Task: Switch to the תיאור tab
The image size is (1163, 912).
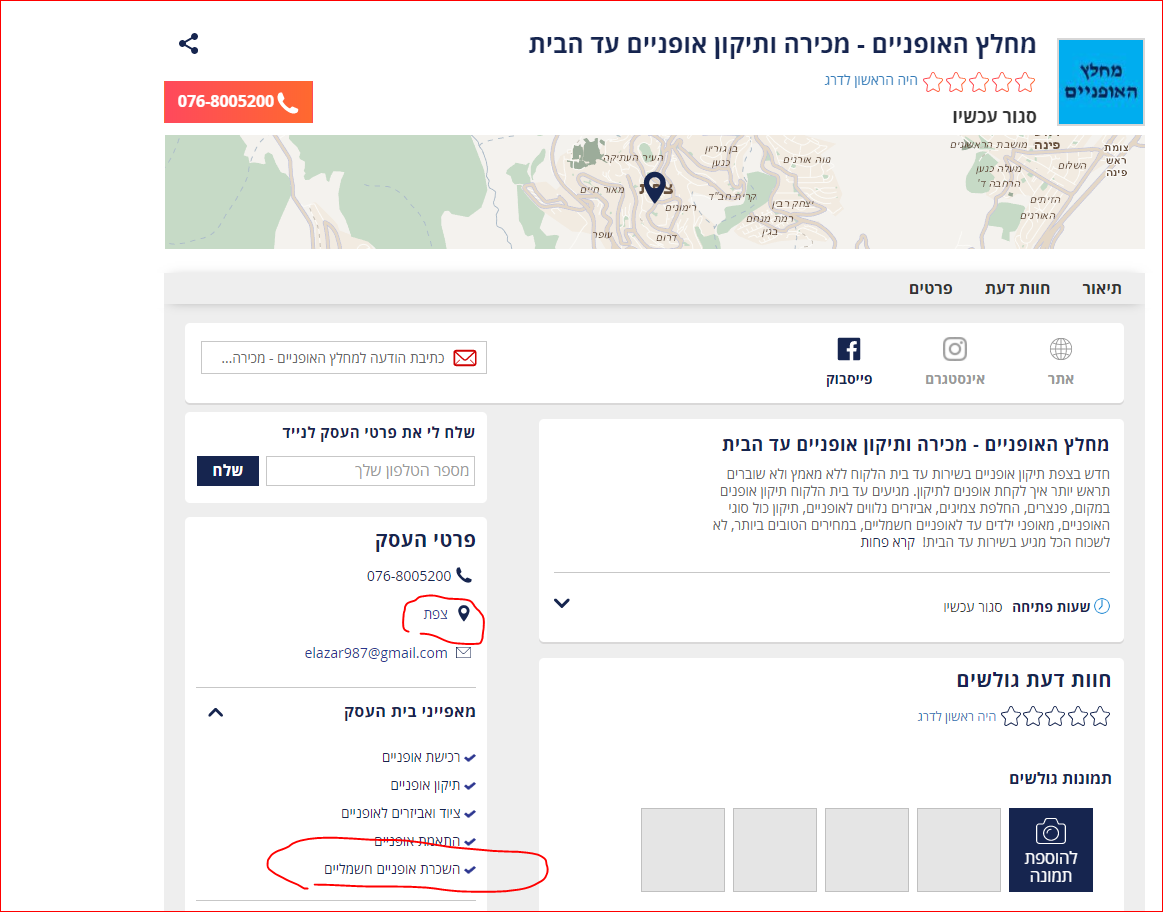Action: pyautogui.click(x=1101, y=288)
